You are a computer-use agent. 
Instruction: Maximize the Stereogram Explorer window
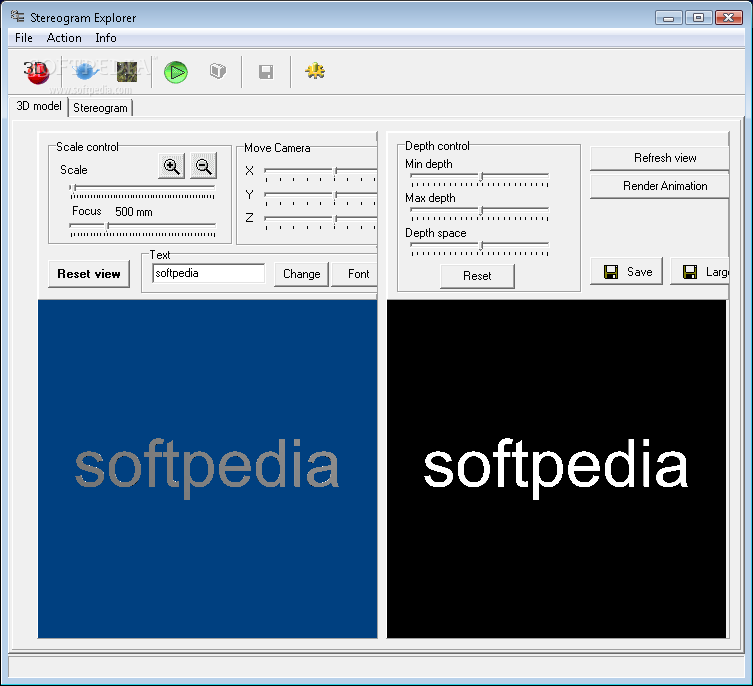click(698, 18)
